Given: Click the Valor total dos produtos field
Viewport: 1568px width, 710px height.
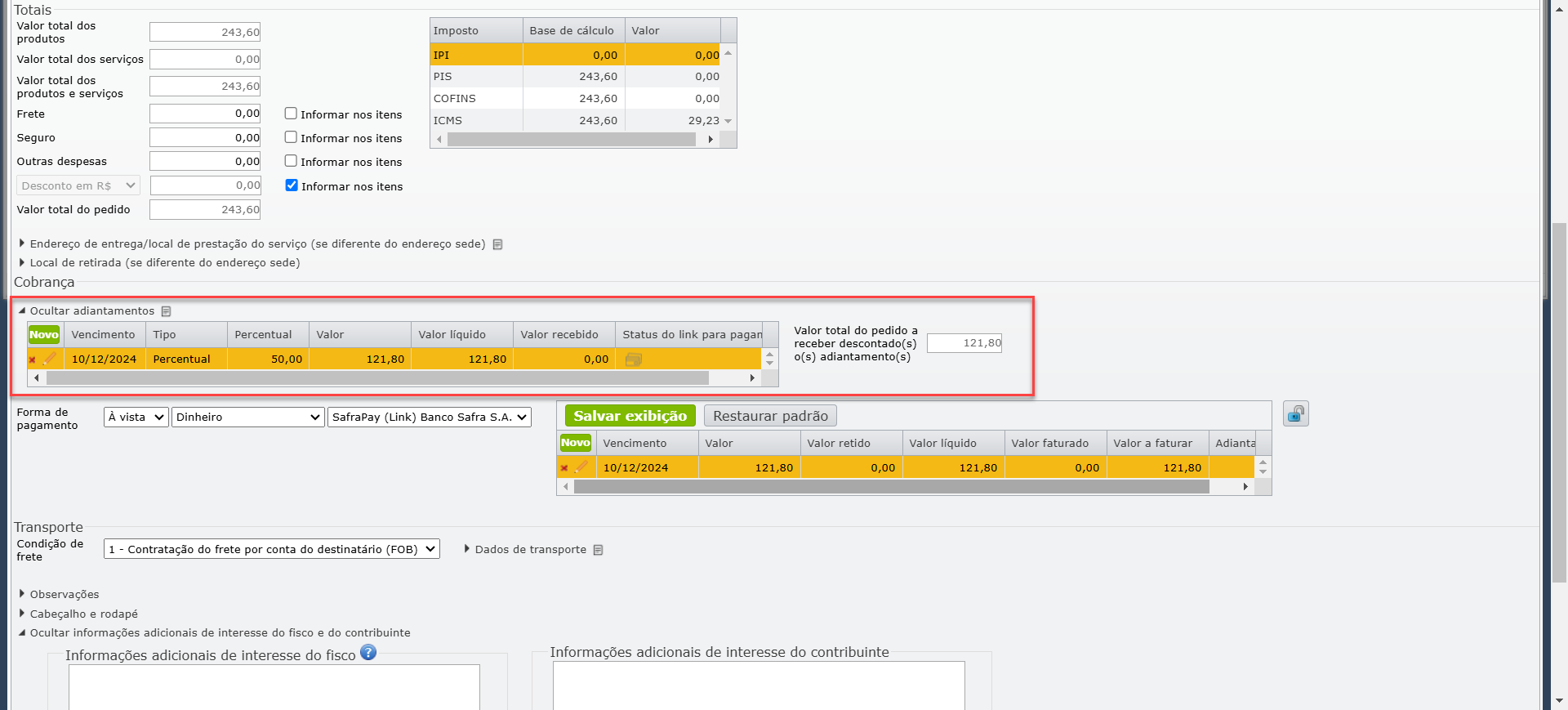Looking at the screenshot, I should click(x=205, y=33).
